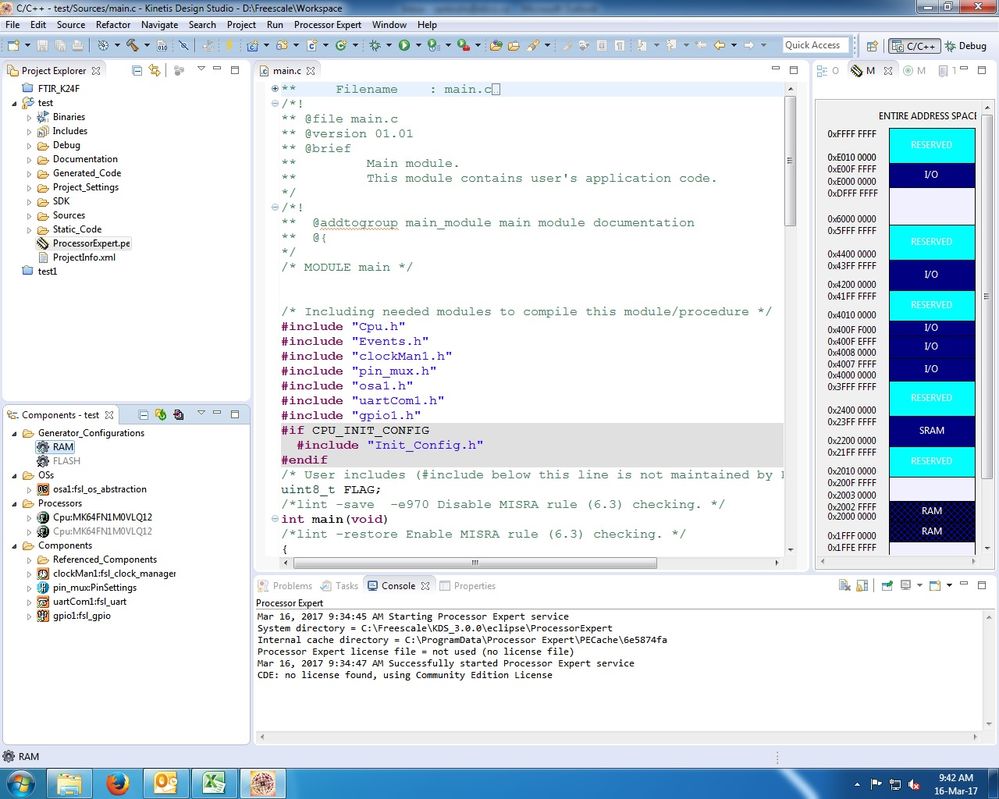Image resolution: width=999 pixels, height=799 pixels.
Task: Expand the Sources folder in Project Explorer
Action: coord(29,215)
